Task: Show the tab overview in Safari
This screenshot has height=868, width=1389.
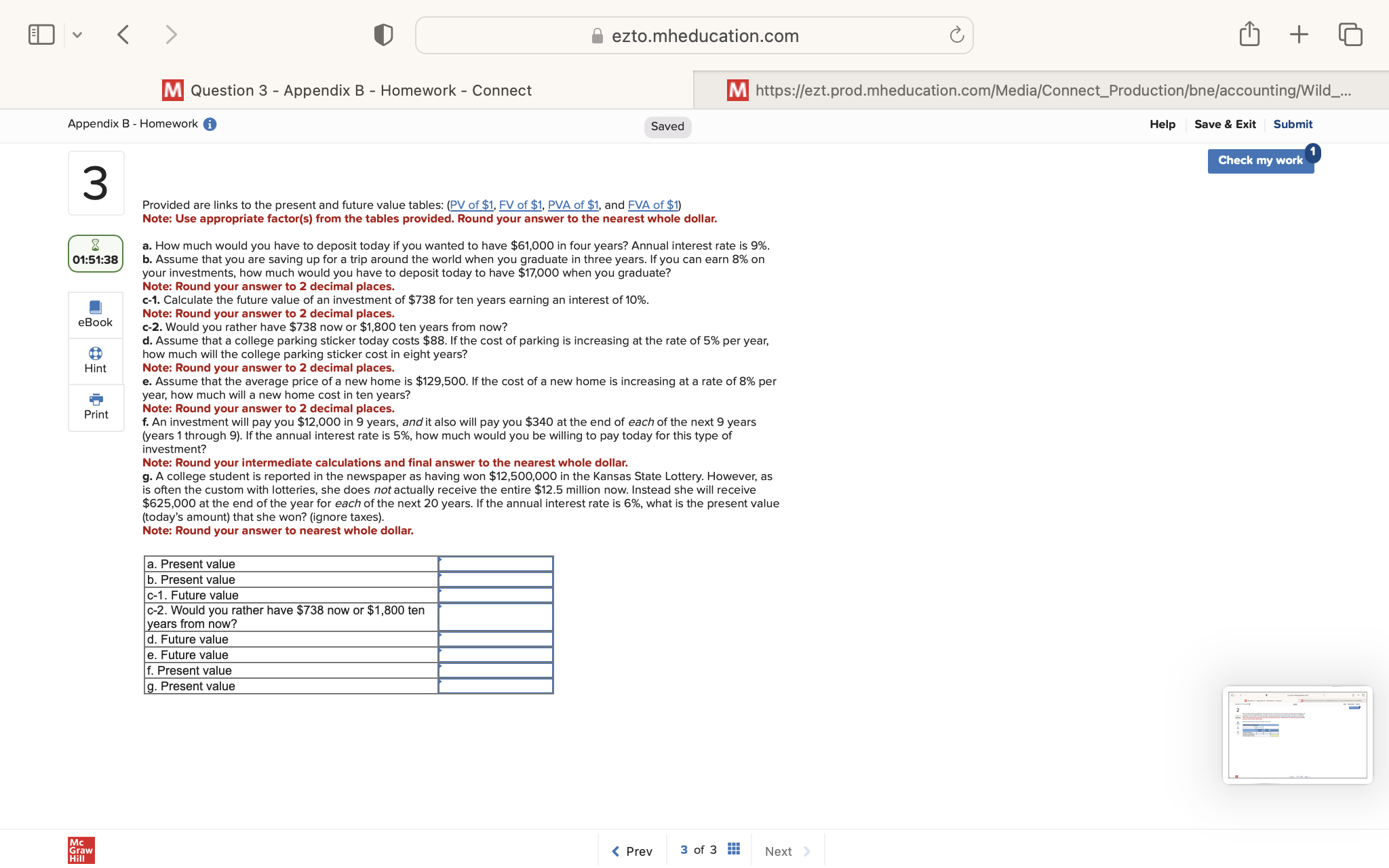Action: 1351,34
